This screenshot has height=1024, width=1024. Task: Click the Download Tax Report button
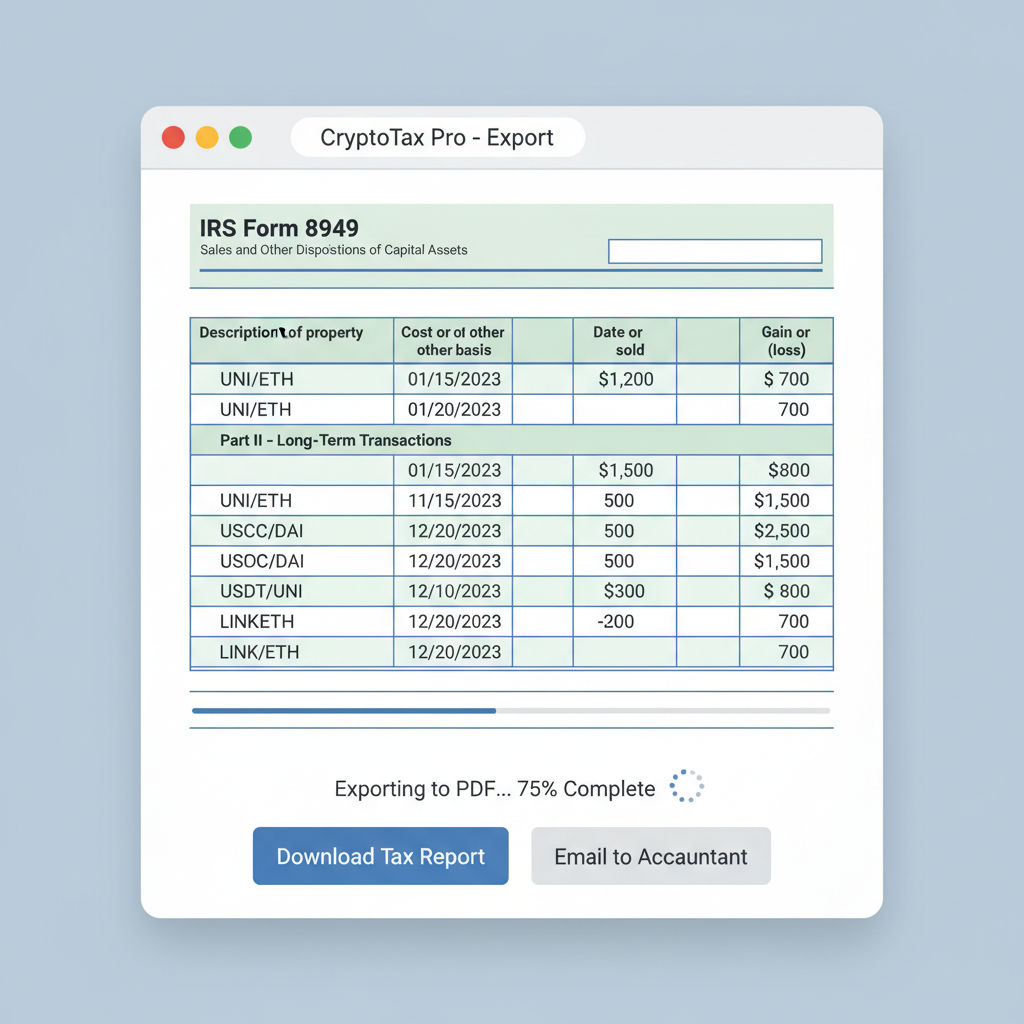(380, 855)
